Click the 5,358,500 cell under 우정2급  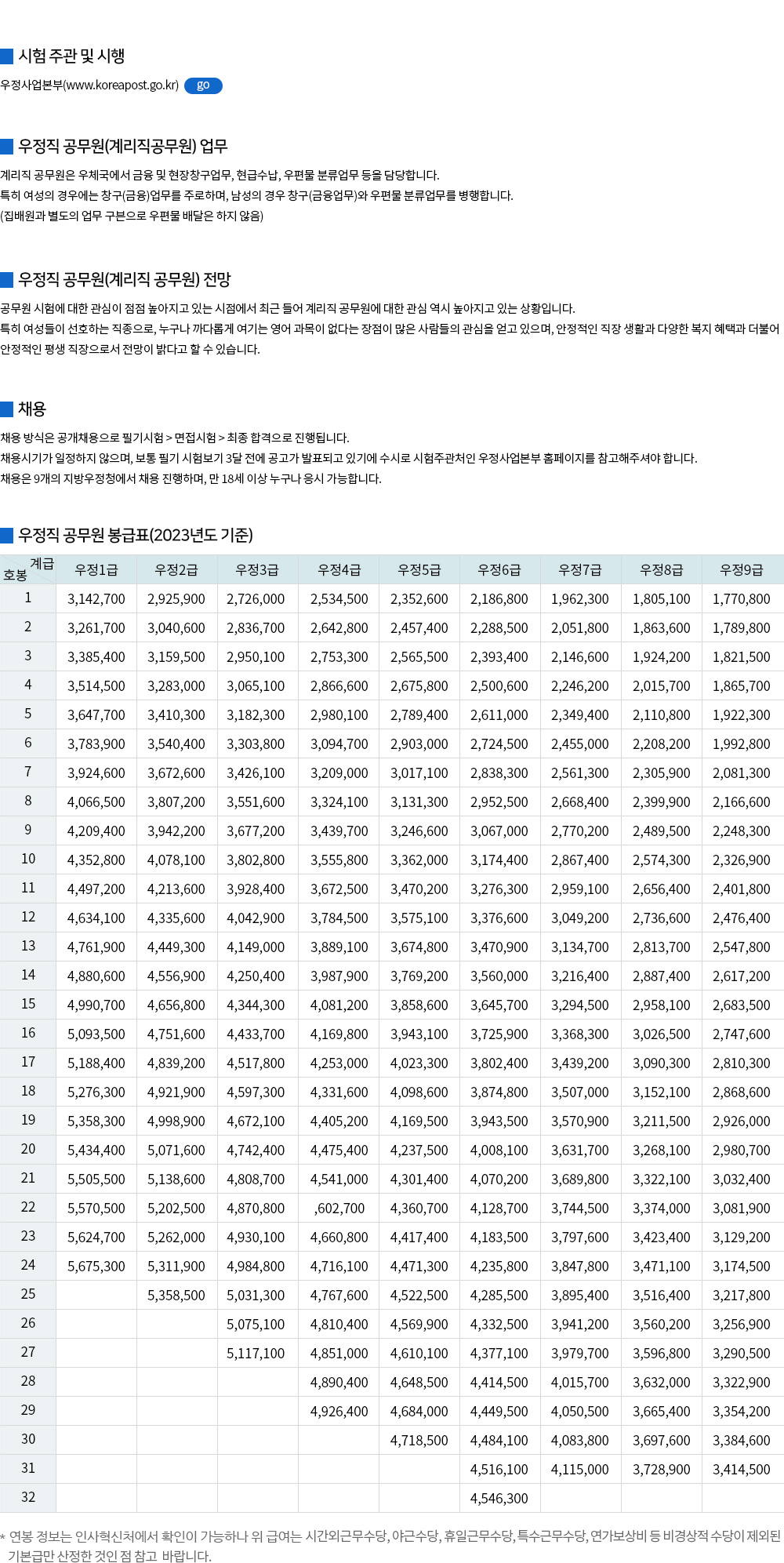(x=176, y=1296)
